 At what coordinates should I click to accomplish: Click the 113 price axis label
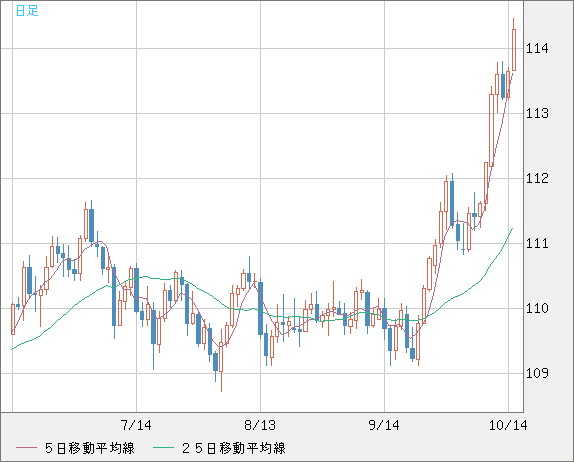pyautogui.click(x=537, y=113)
